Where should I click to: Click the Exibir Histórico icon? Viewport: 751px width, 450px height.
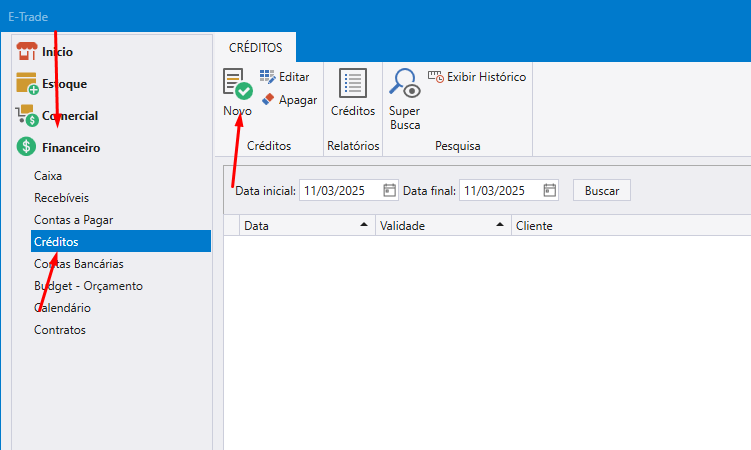(435, 77)
